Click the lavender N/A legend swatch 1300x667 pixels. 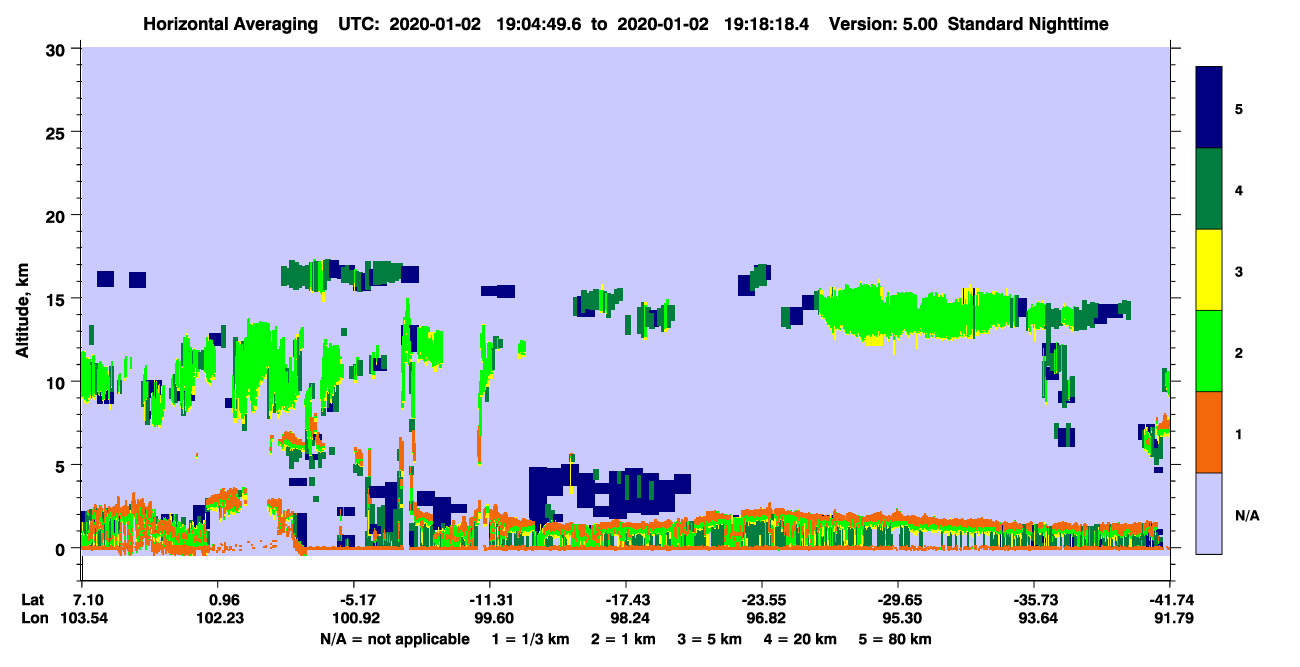[1209, 513]
